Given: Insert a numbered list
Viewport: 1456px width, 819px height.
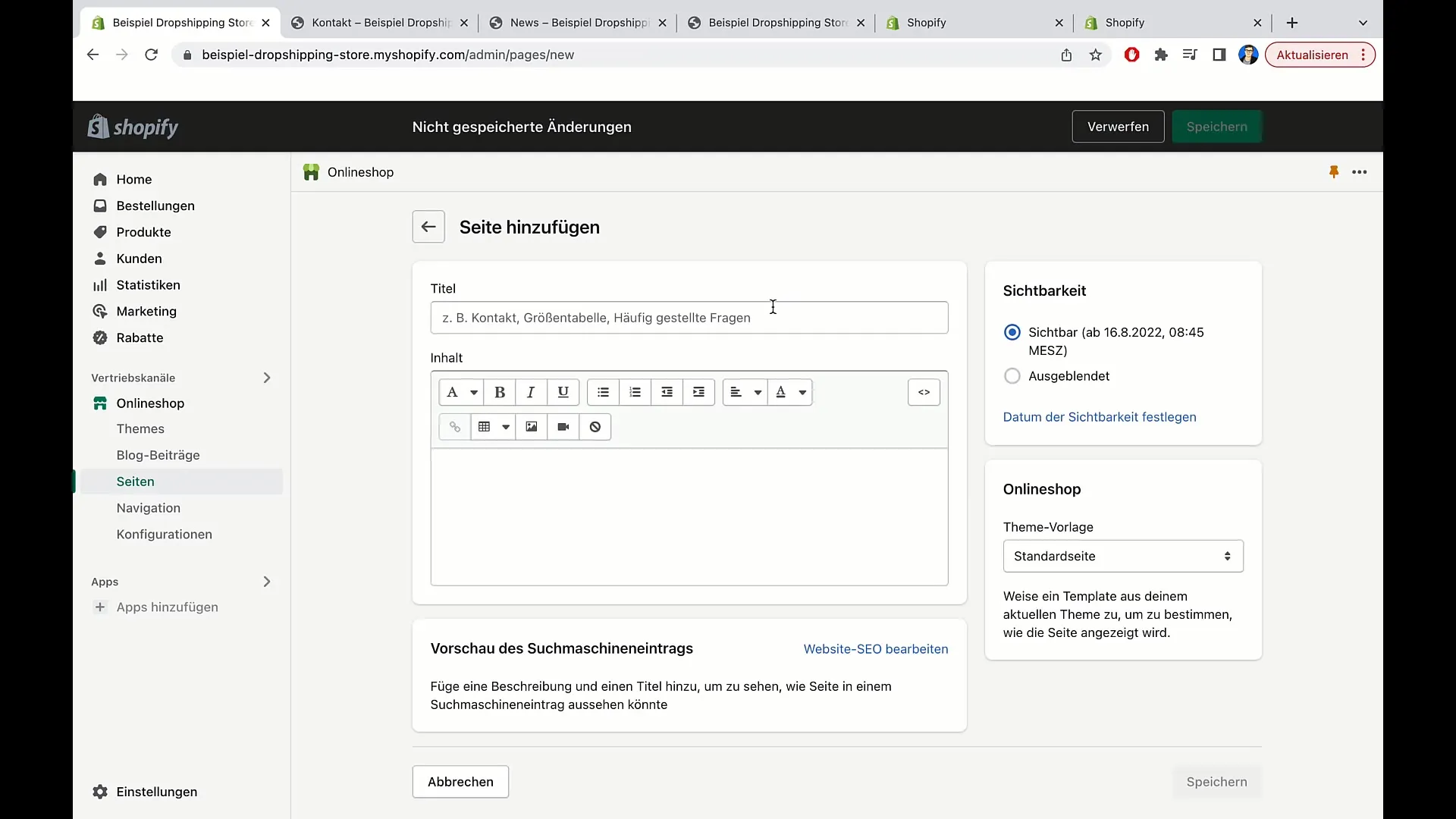Looking at the screenshot, I should (635, 392).
